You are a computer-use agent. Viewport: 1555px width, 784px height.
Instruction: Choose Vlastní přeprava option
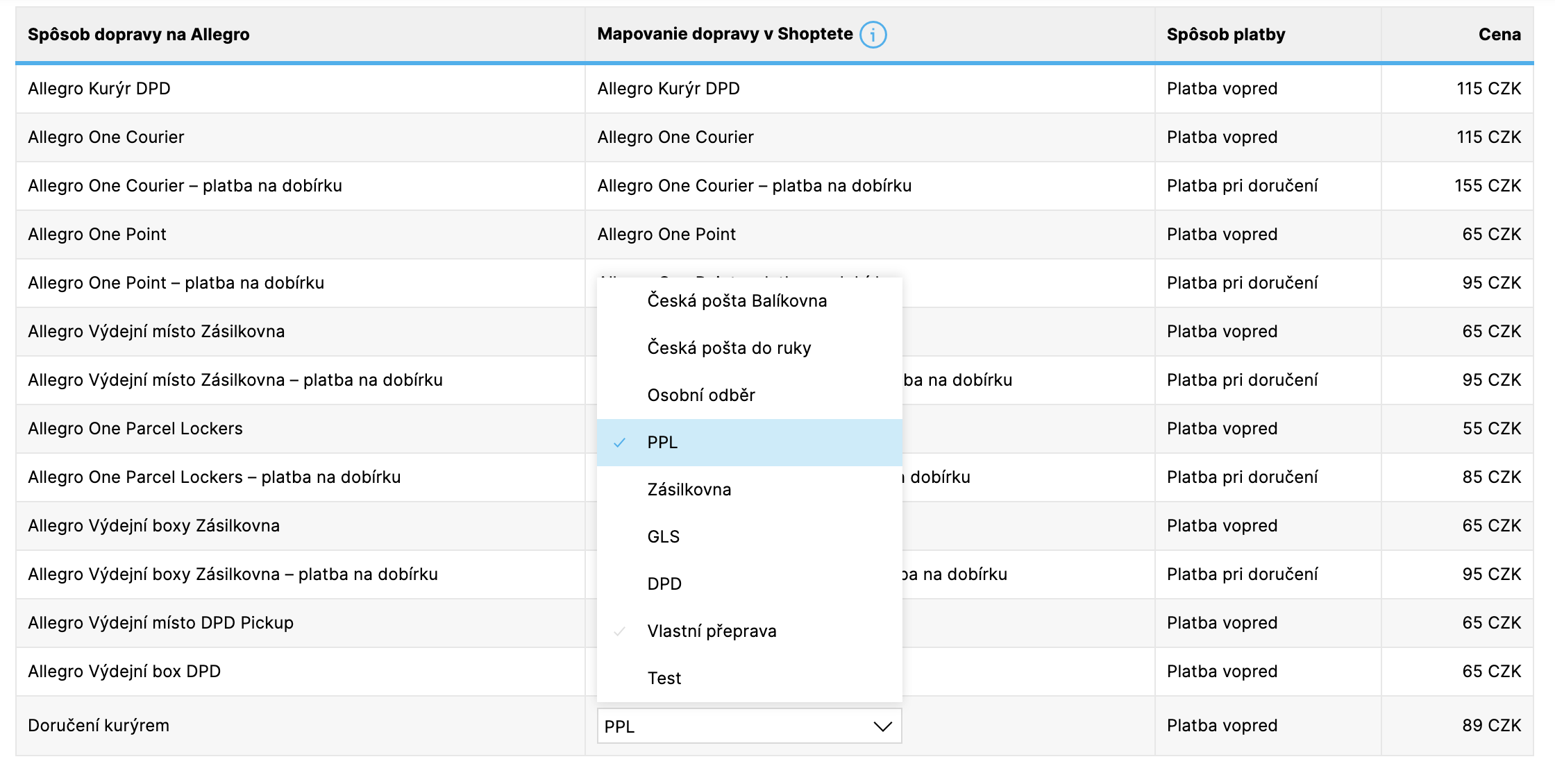pyautogui.click(x=712, y=631)
